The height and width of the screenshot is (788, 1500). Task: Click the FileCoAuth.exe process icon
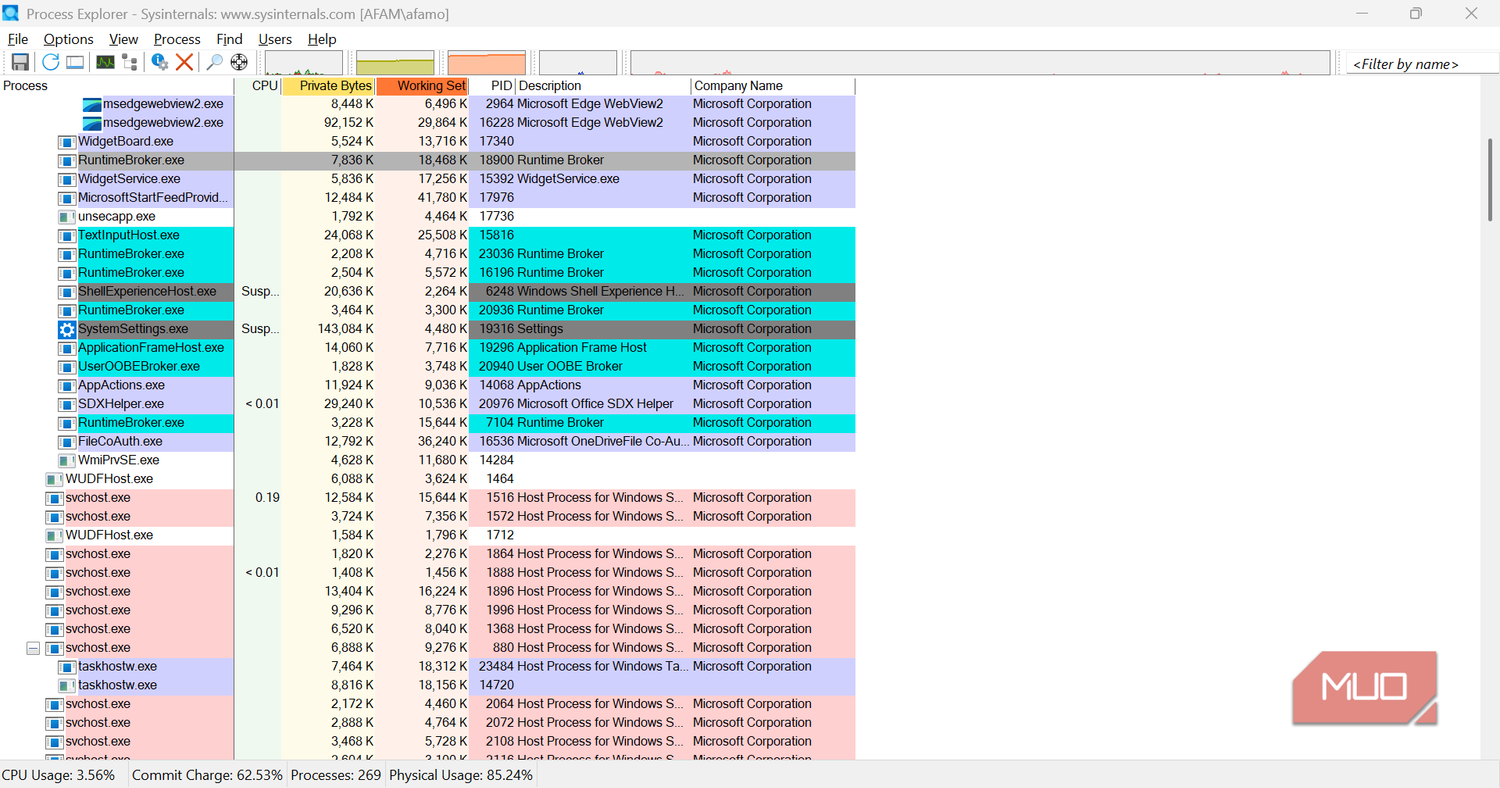(67, 441)
